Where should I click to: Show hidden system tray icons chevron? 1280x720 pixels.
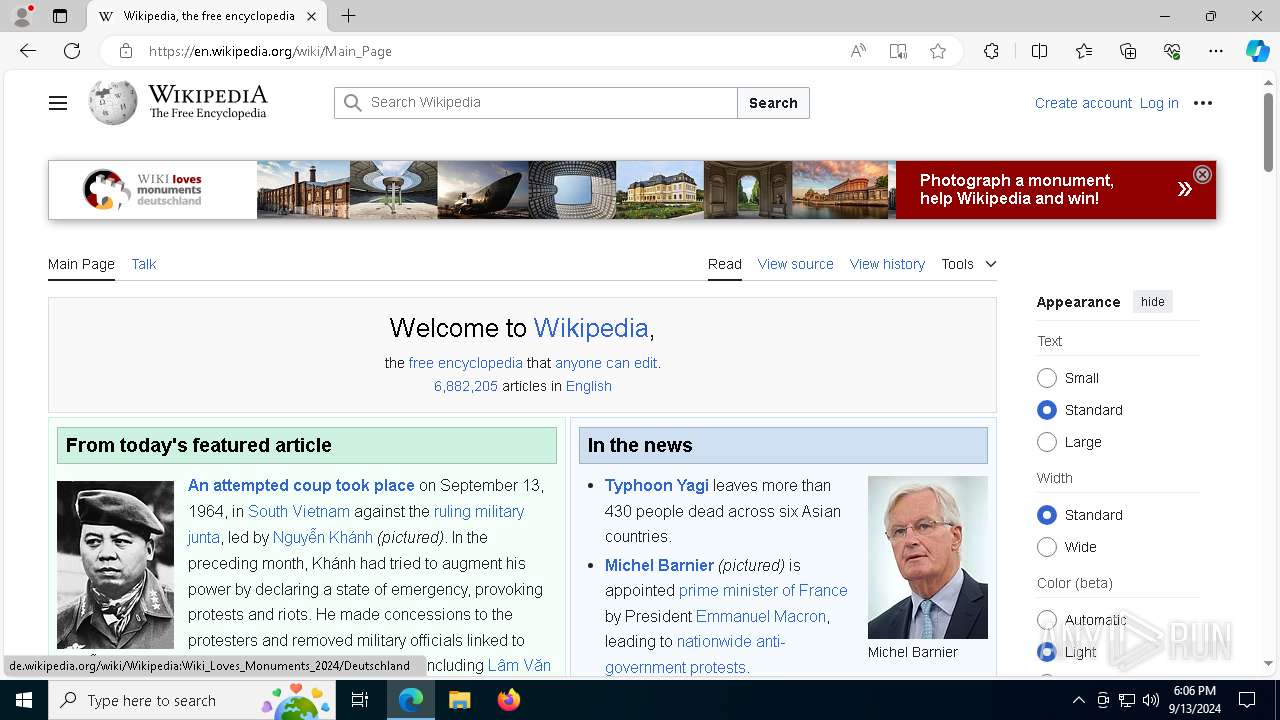pos(1078,700)
